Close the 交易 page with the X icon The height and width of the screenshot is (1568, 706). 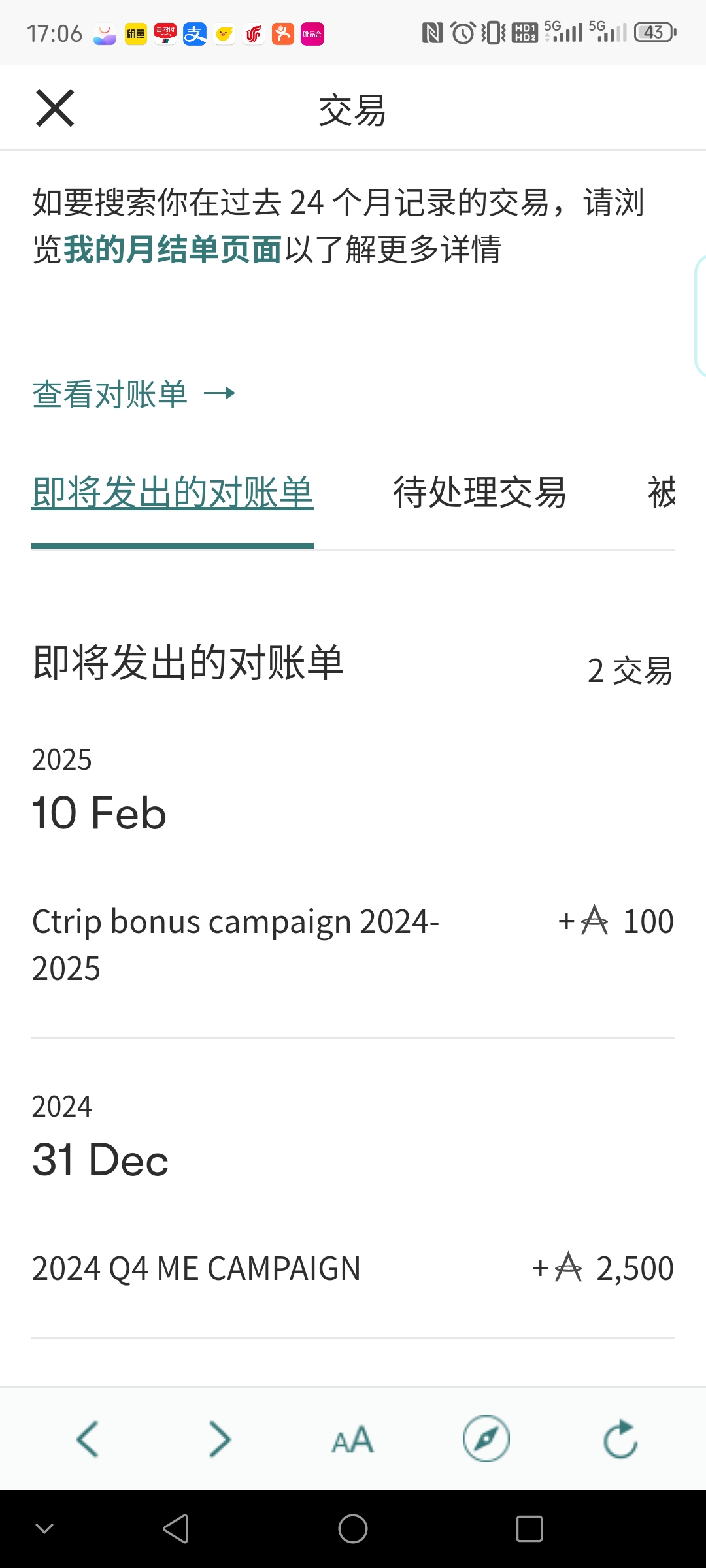(x=55, y=108)
